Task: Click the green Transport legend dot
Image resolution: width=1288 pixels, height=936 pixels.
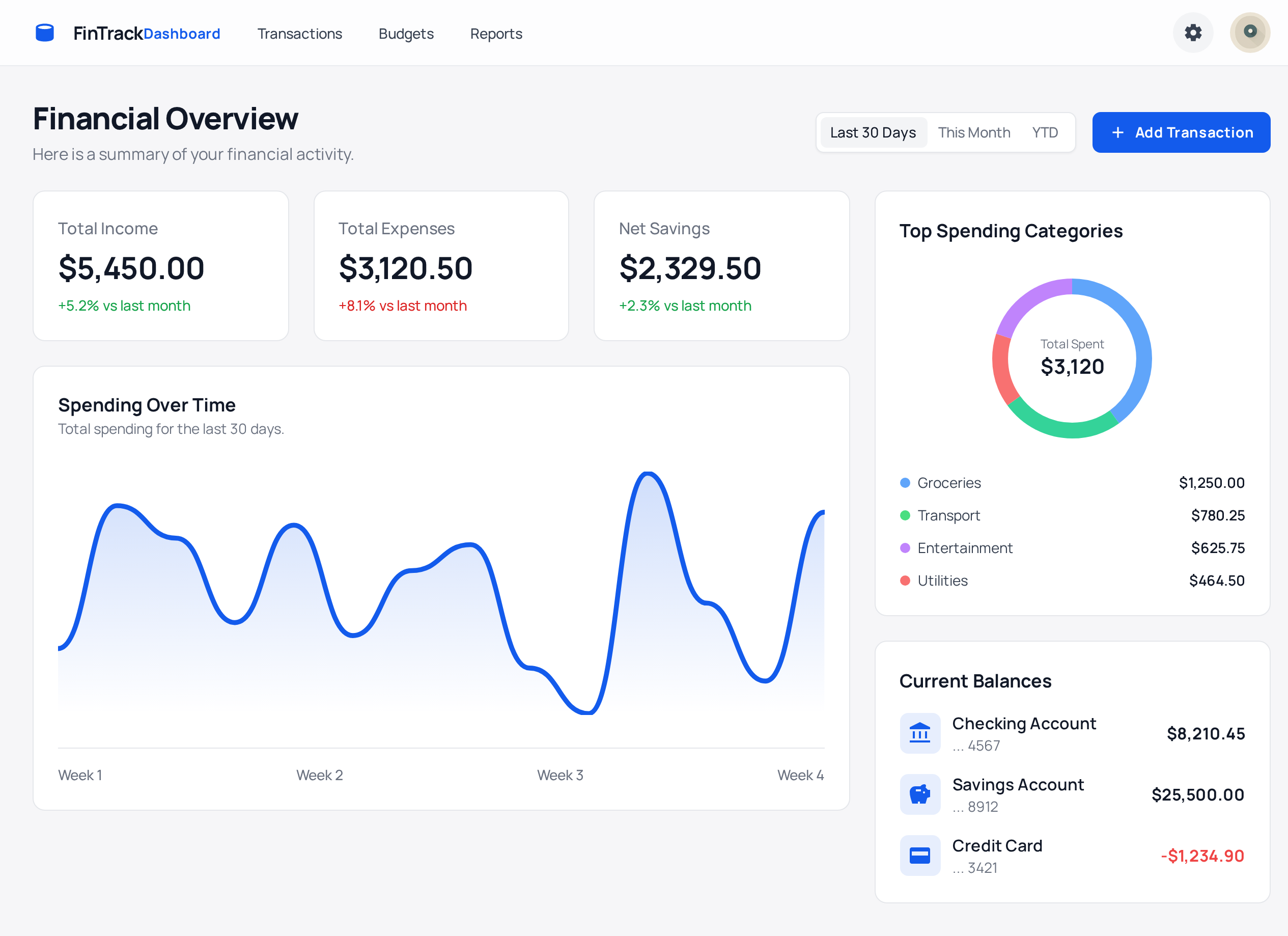Action: (905, 515)
